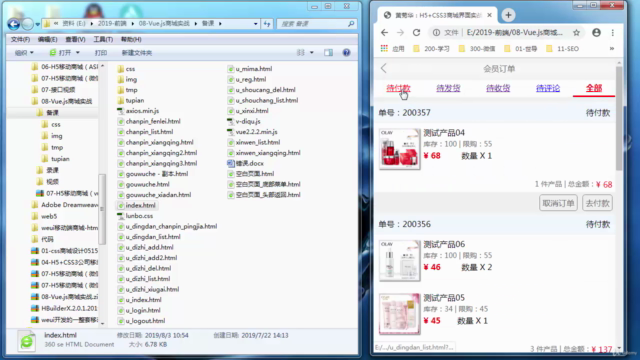Select v-diqu.js file
Viewport: 640px width, 360px height.
pos(244,122)
